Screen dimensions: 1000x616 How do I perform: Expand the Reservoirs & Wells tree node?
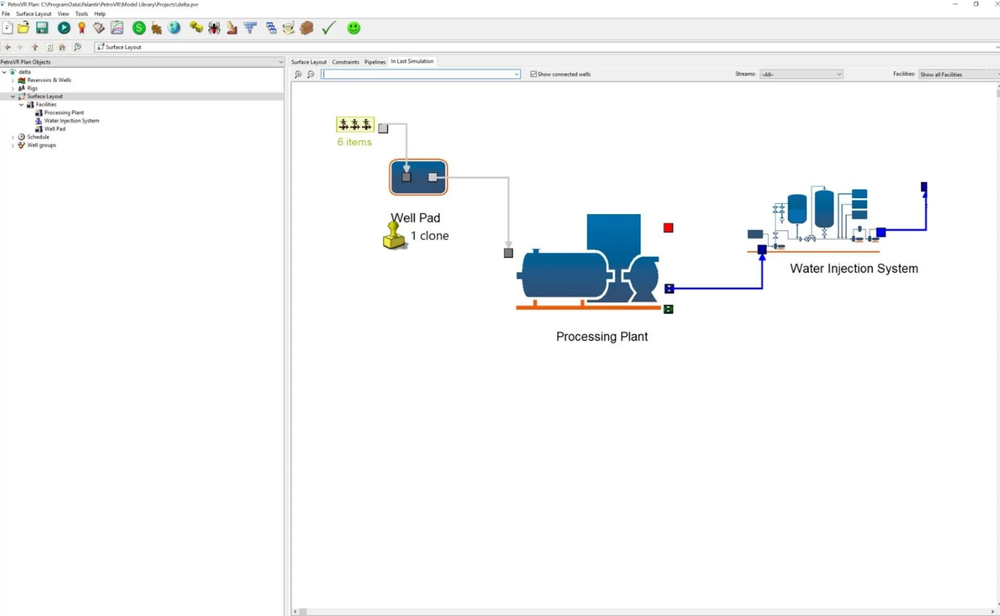click(13, 80)
